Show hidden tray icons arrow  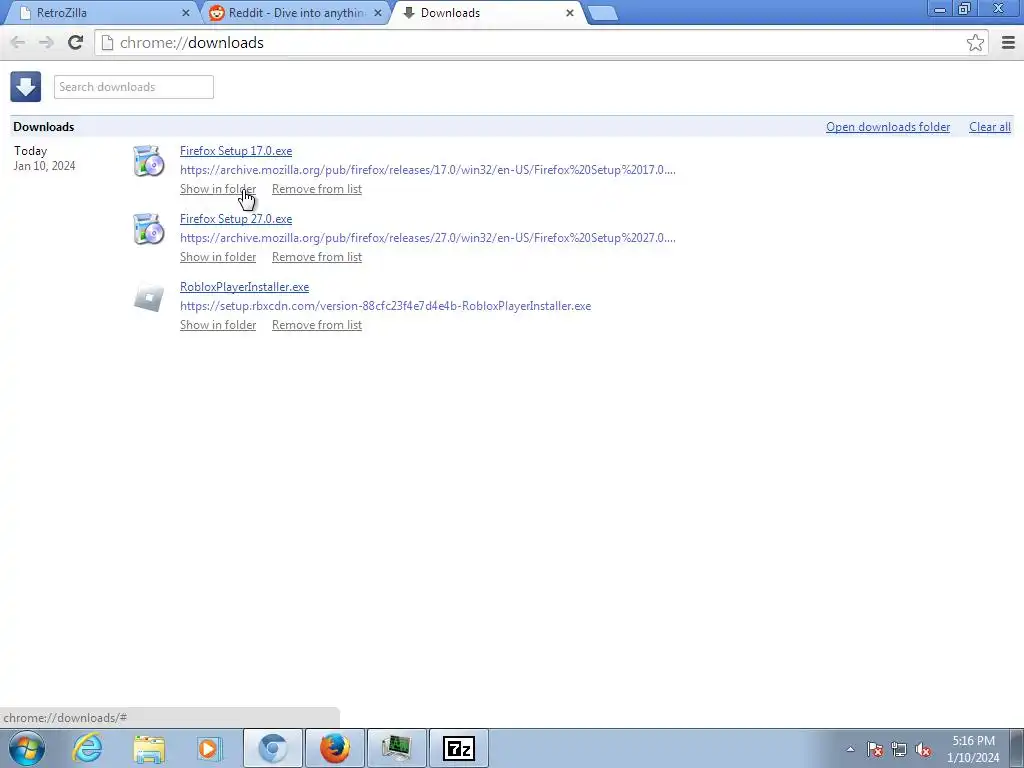coord(850,749)
